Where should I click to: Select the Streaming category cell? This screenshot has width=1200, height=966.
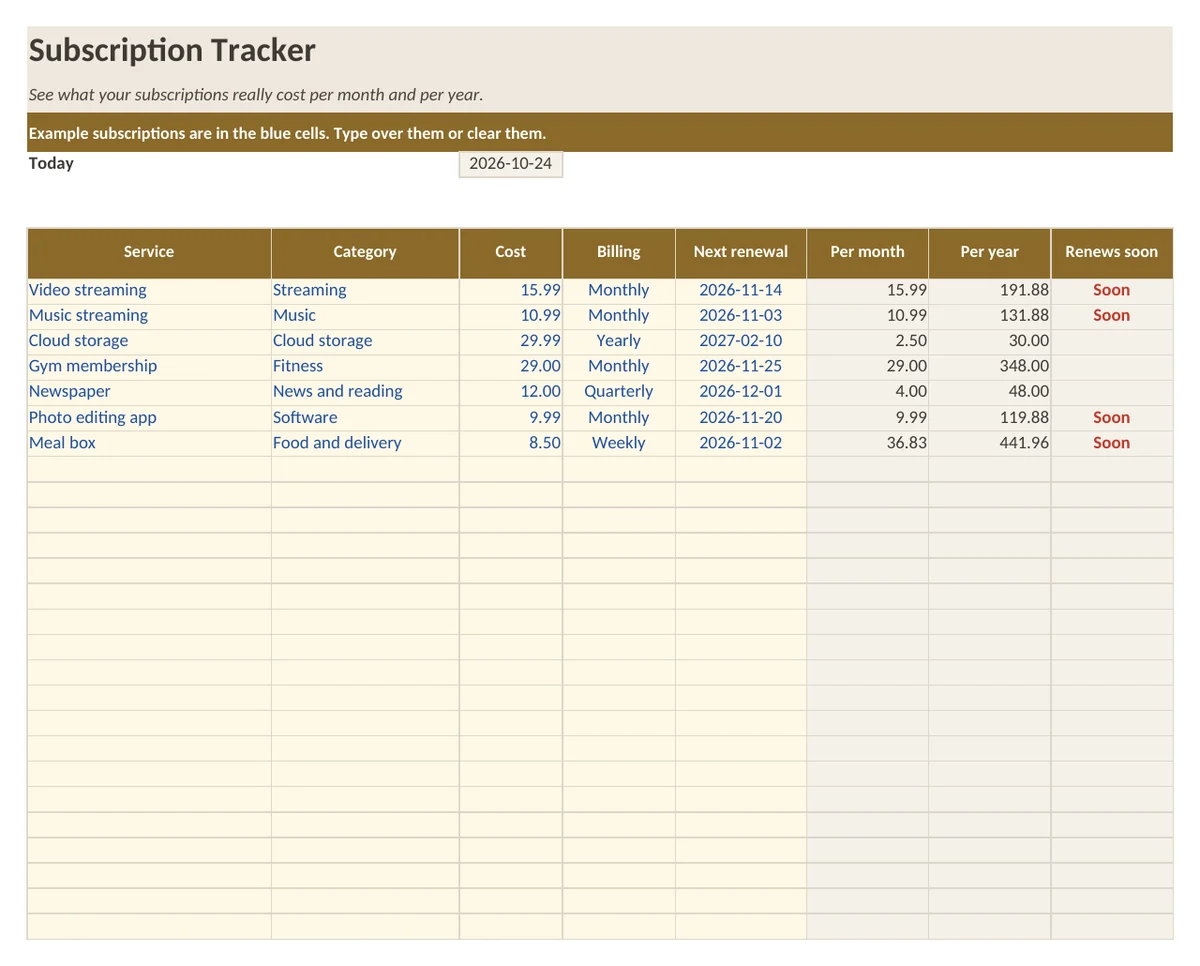pos(365,290)
